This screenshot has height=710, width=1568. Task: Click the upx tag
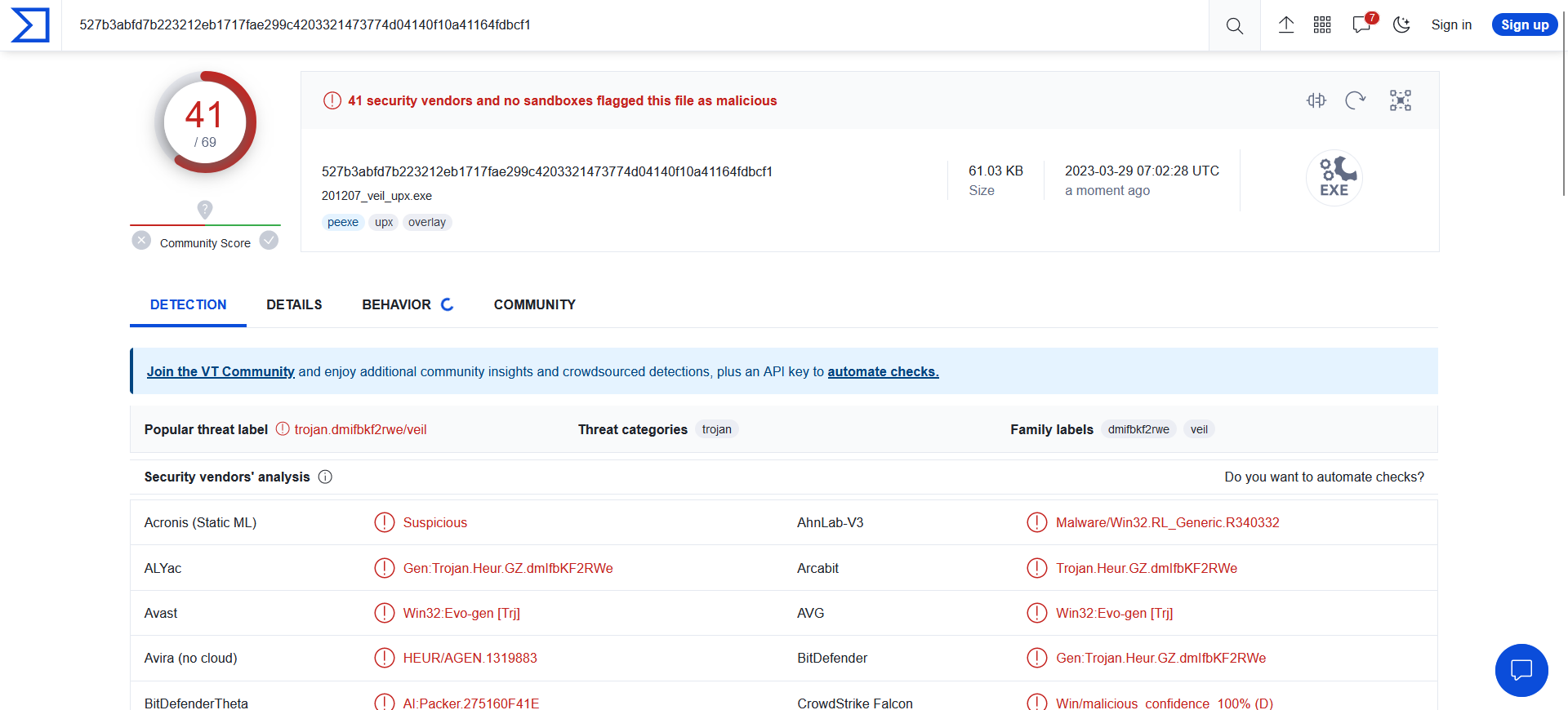pyautogui.click(x=384, y=223)
